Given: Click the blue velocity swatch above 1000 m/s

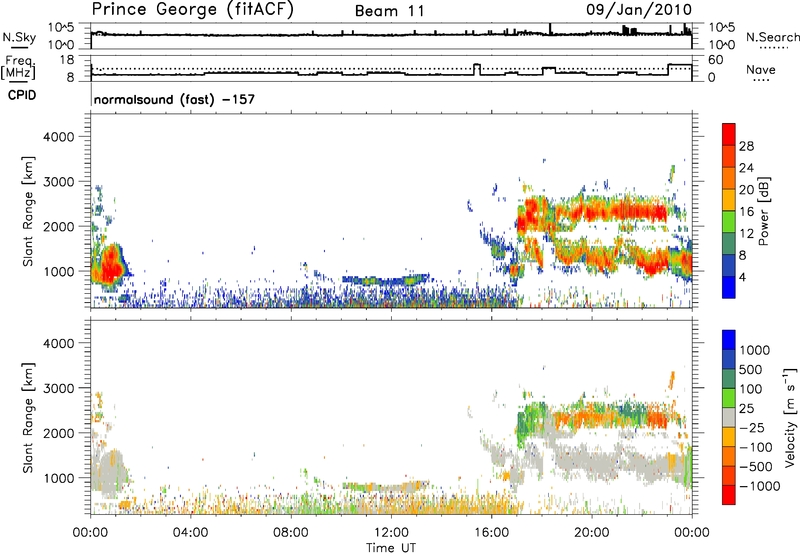Looking at the screenshot, I should 729,340.
